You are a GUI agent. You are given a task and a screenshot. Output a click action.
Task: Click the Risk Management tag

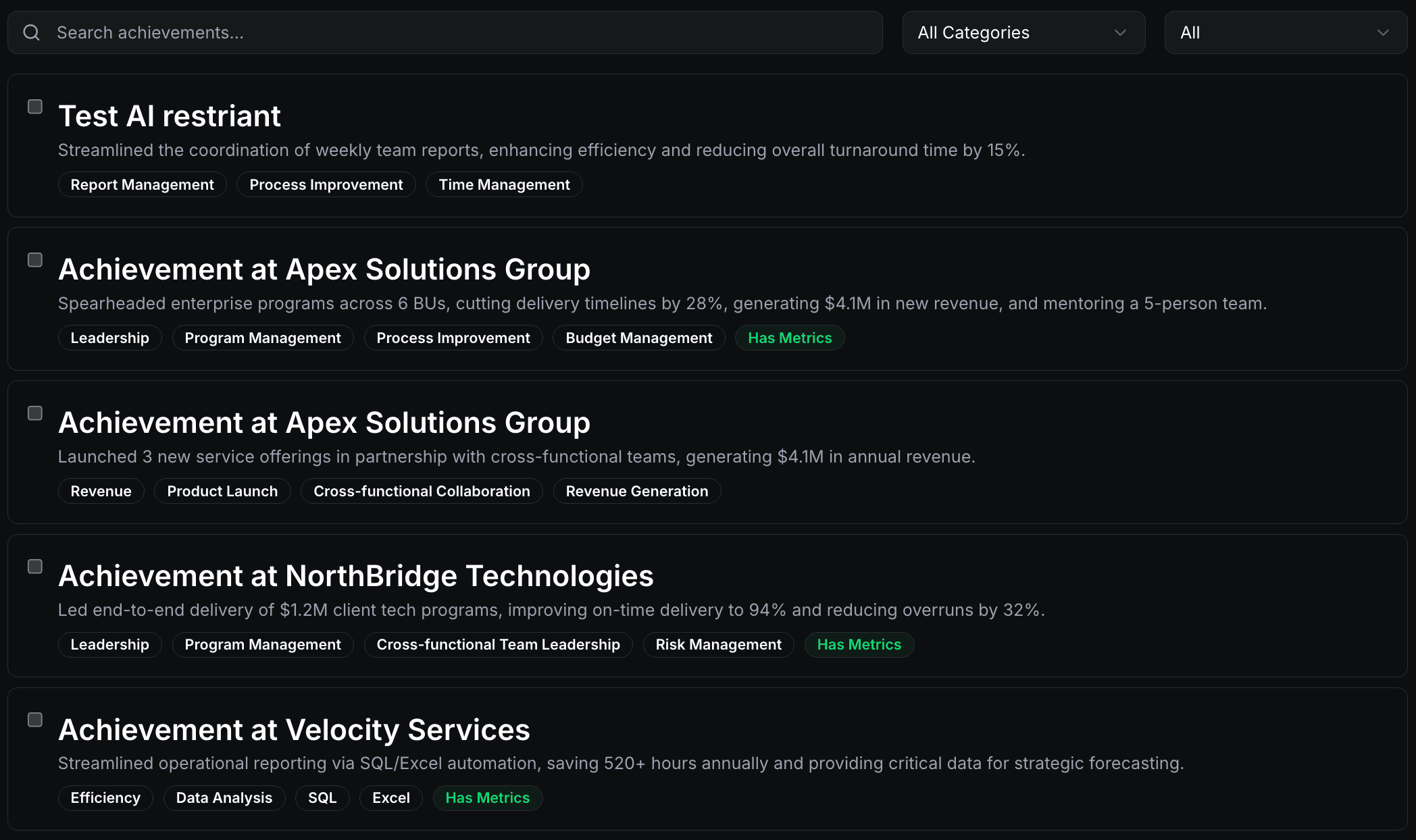(x=717, y=645)
